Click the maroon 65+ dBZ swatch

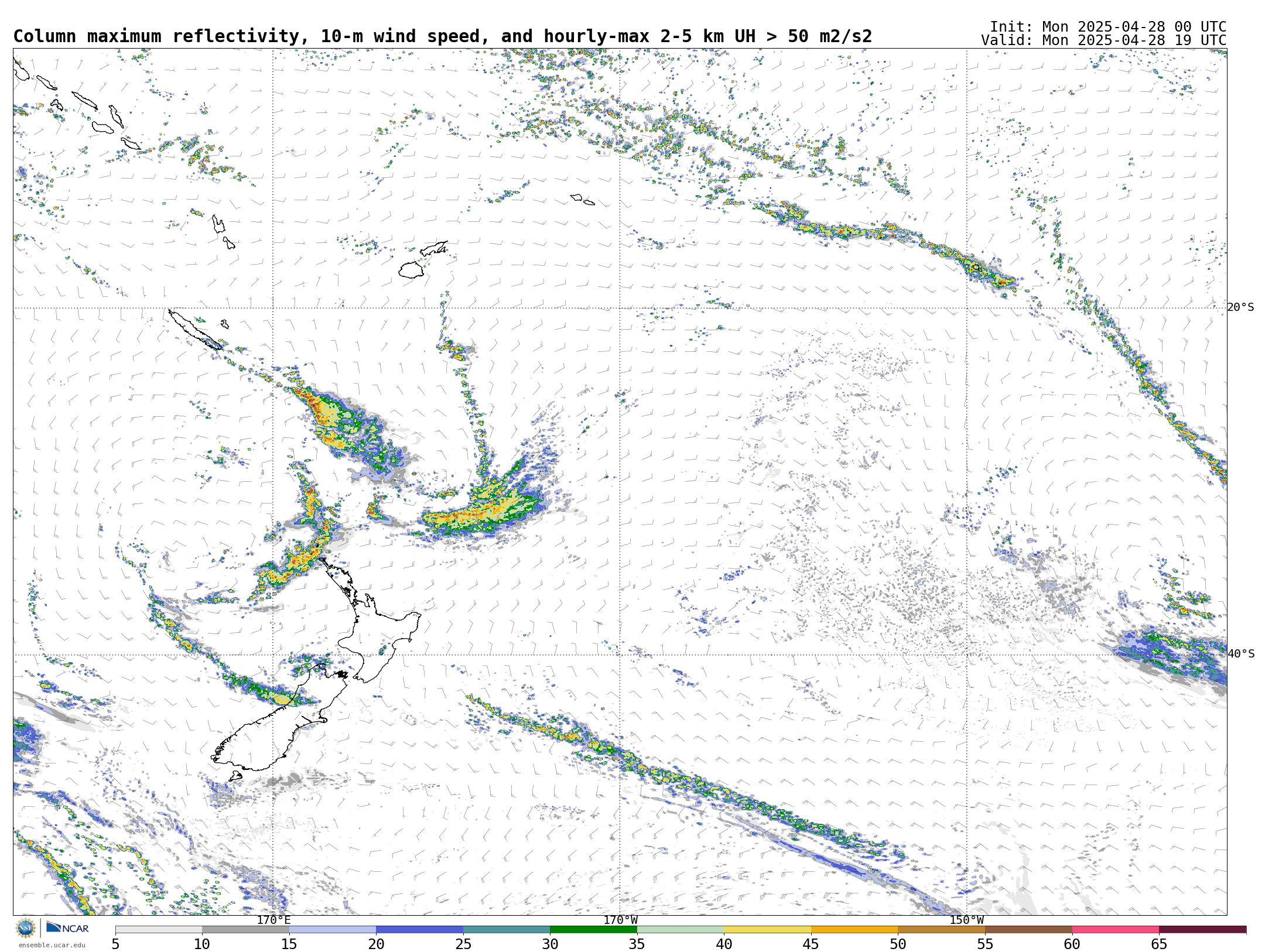click(x=1202, y=930)
